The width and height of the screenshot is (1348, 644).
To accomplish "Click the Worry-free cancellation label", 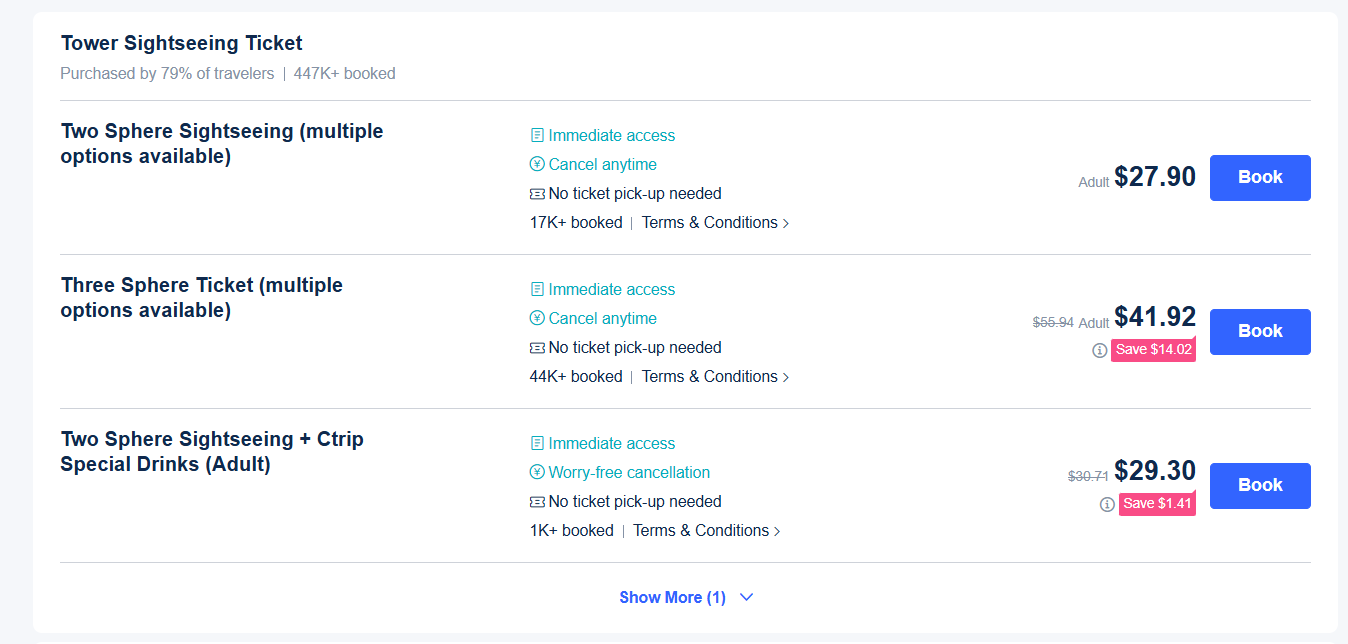I will (629, 472).
